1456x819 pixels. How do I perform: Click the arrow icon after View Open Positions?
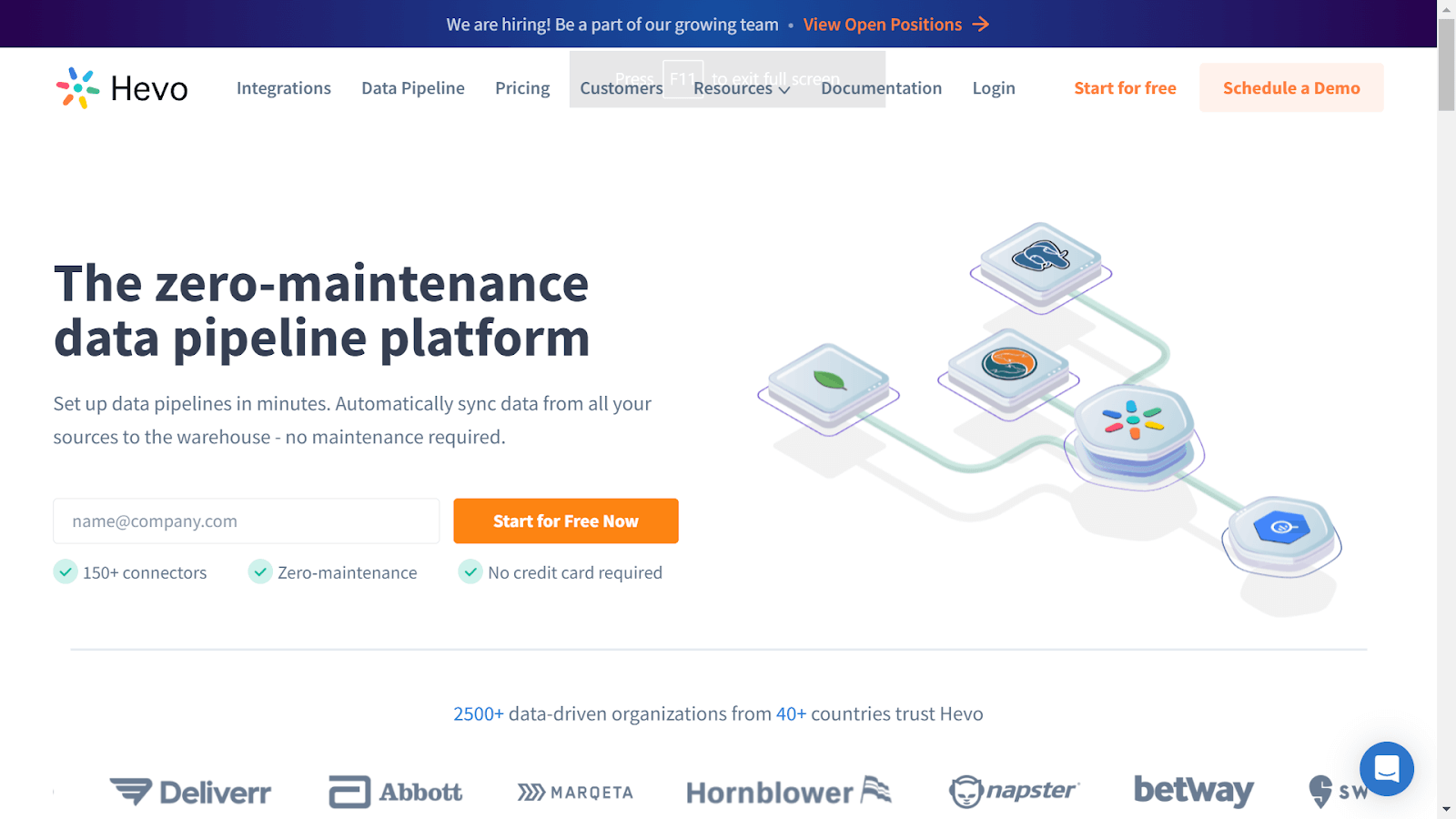pyautogui.click(x=982, y=24)
